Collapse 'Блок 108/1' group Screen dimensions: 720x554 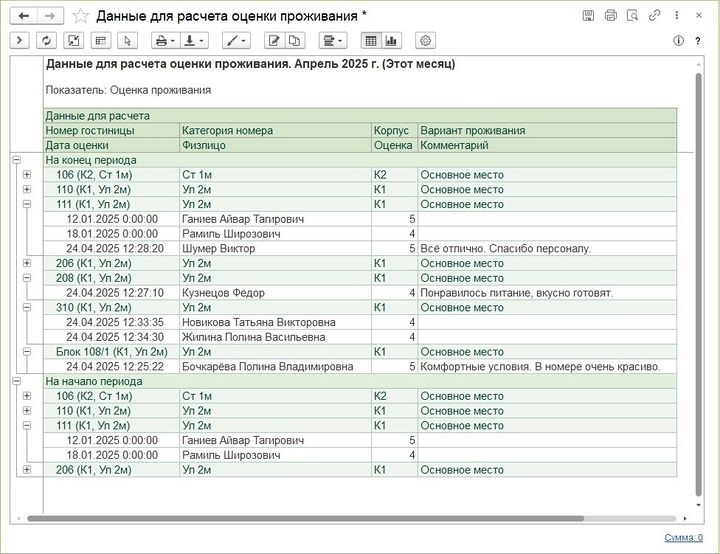click(x=27, y=351)
